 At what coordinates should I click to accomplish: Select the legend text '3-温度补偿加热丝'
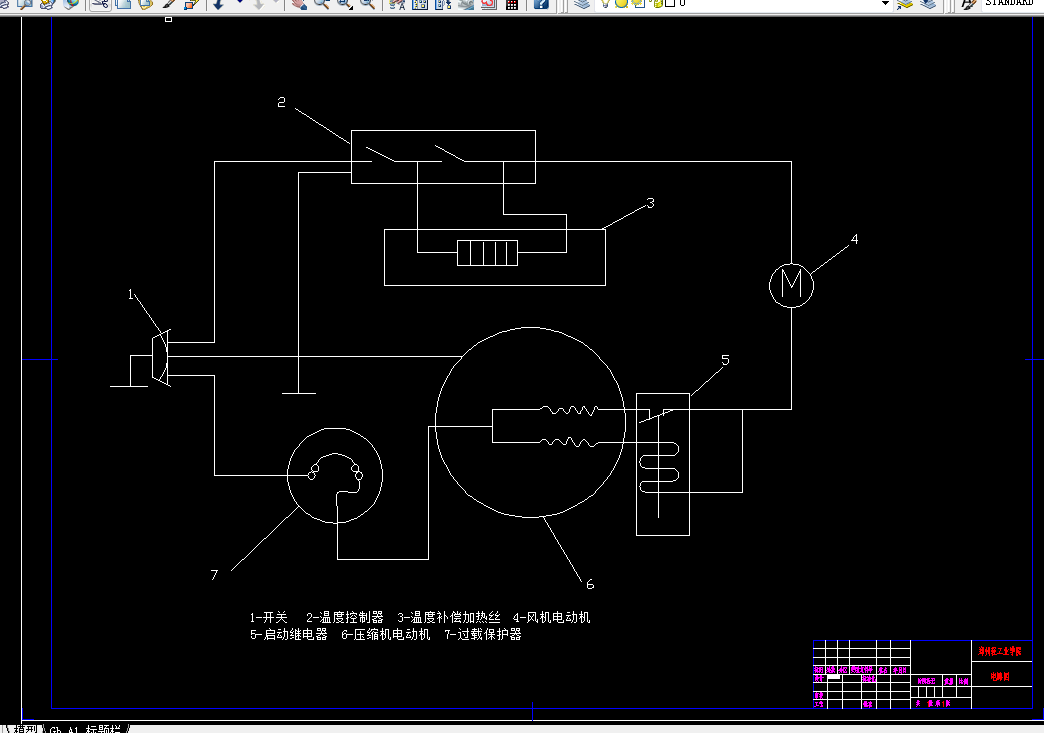coord(449,617)
